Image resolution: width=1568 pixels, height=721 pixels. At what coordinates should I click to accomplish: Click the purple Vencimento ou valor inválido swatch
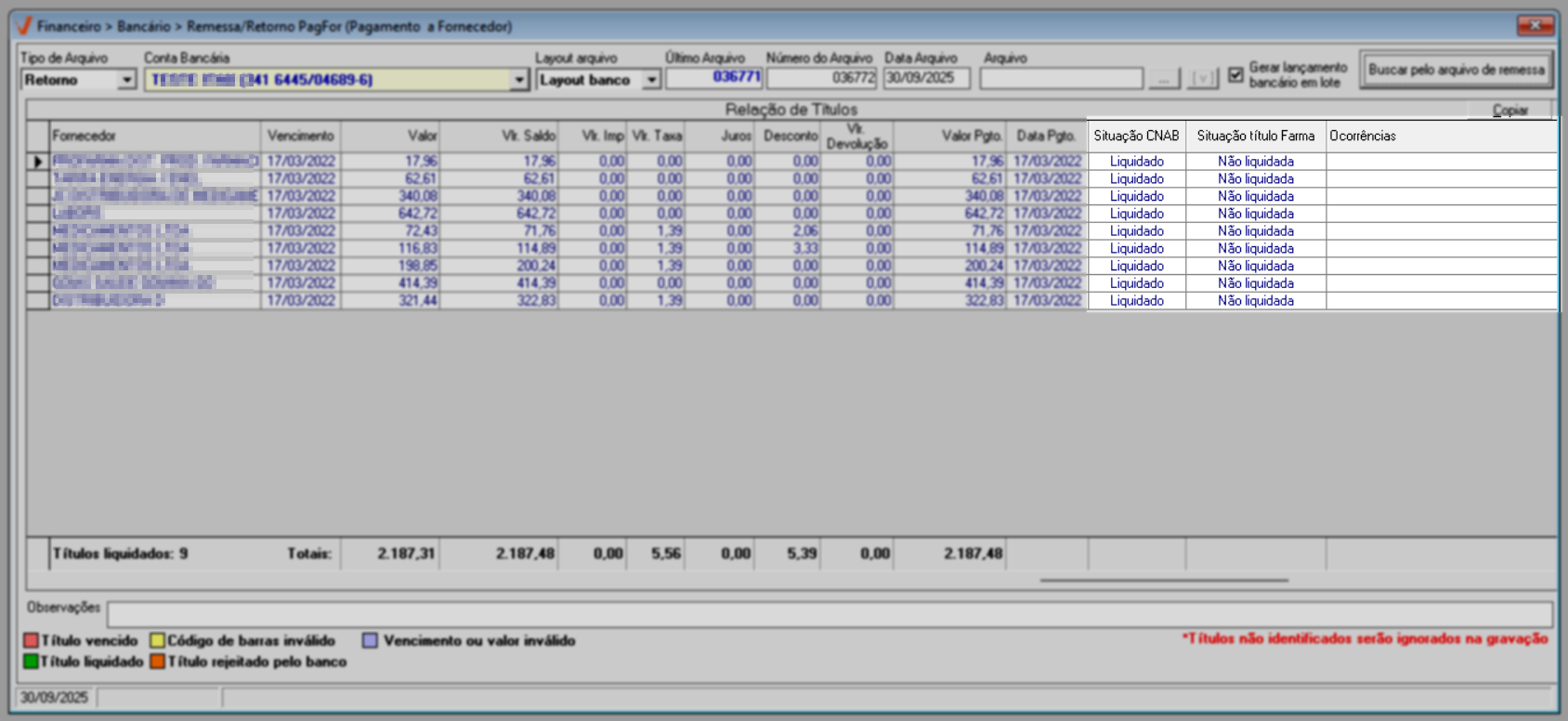(370, 641)
